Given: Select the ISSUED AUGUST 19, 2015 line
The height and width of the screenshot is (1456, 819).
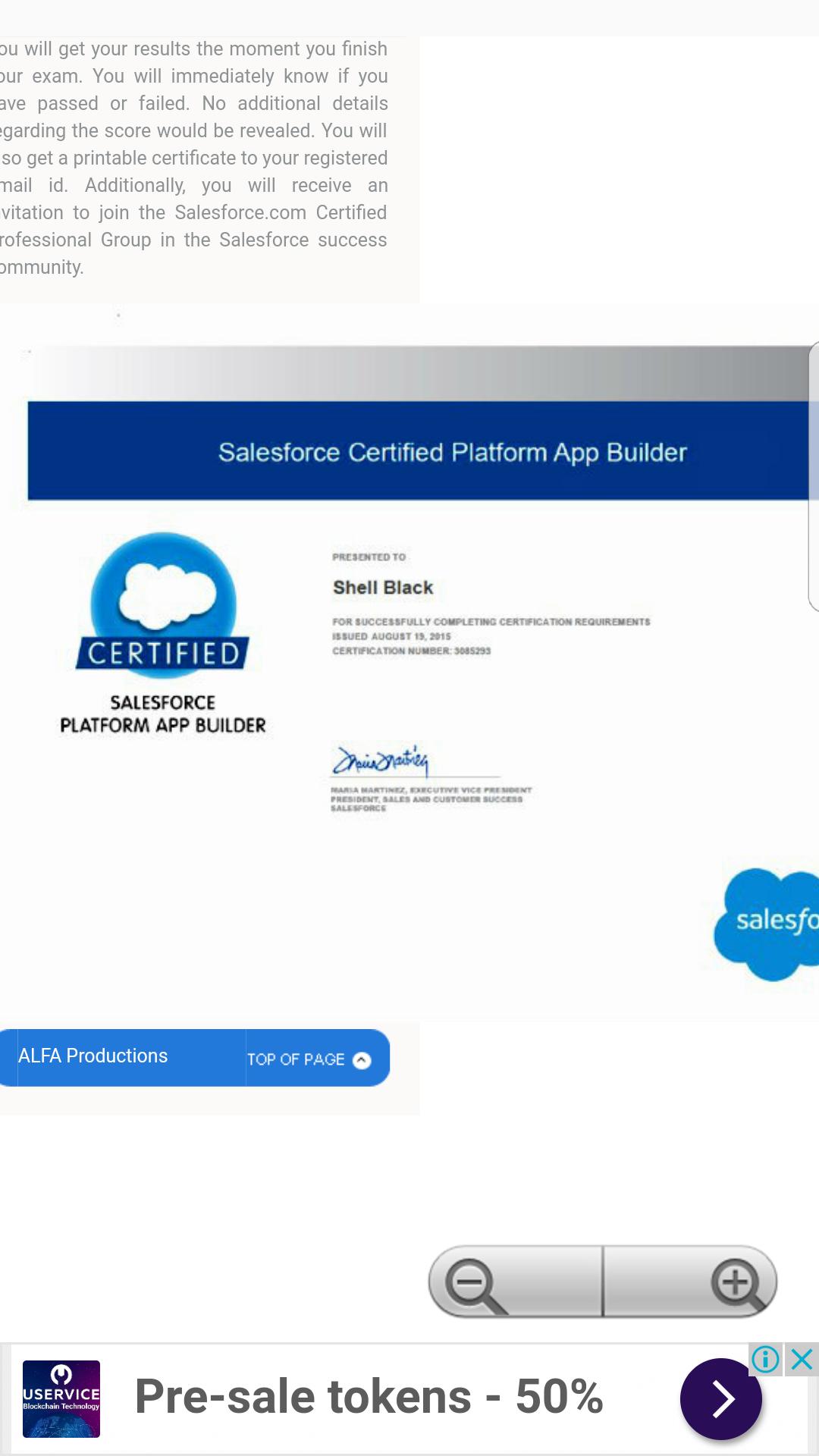Looking at the screenshot, I should [x=391, y=636].
